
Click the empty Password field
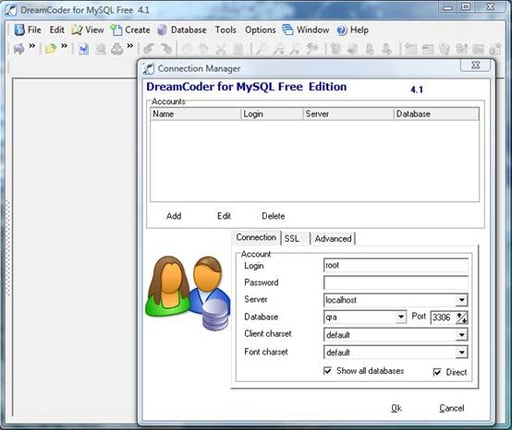pos(396,283)
